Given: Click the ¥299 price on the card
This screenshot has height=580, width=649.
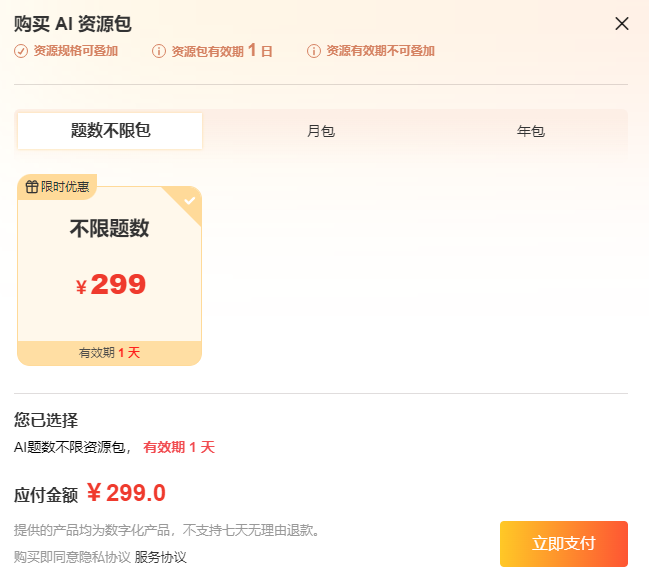Looking at the screenshot, I should [x=110, y=285].
